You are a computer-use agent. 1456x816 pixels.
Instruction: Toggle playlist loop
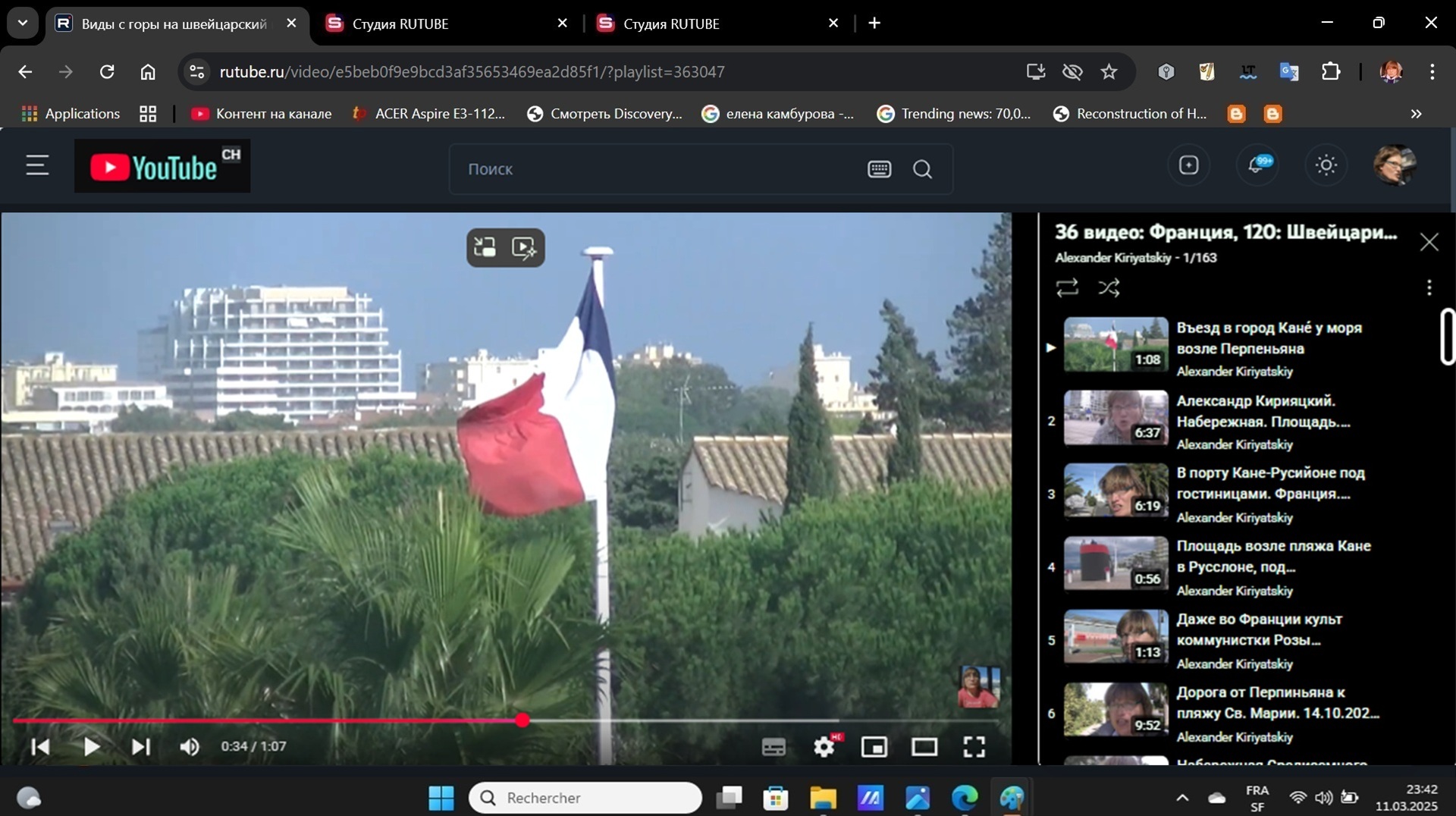coord(1067,287)
